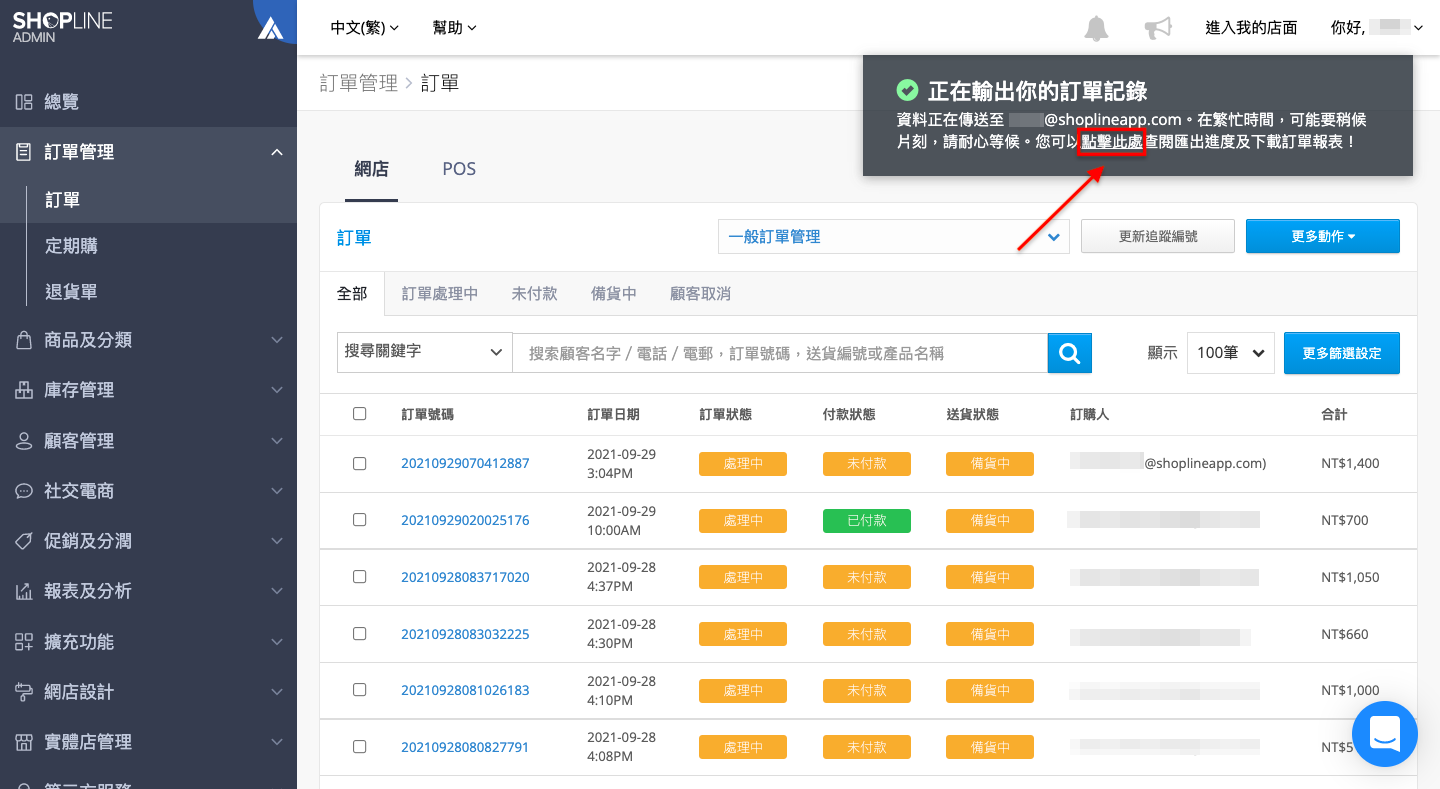1440x789 pixels.
Task: Click the 顧客管理 person icon
Action: 24,441
